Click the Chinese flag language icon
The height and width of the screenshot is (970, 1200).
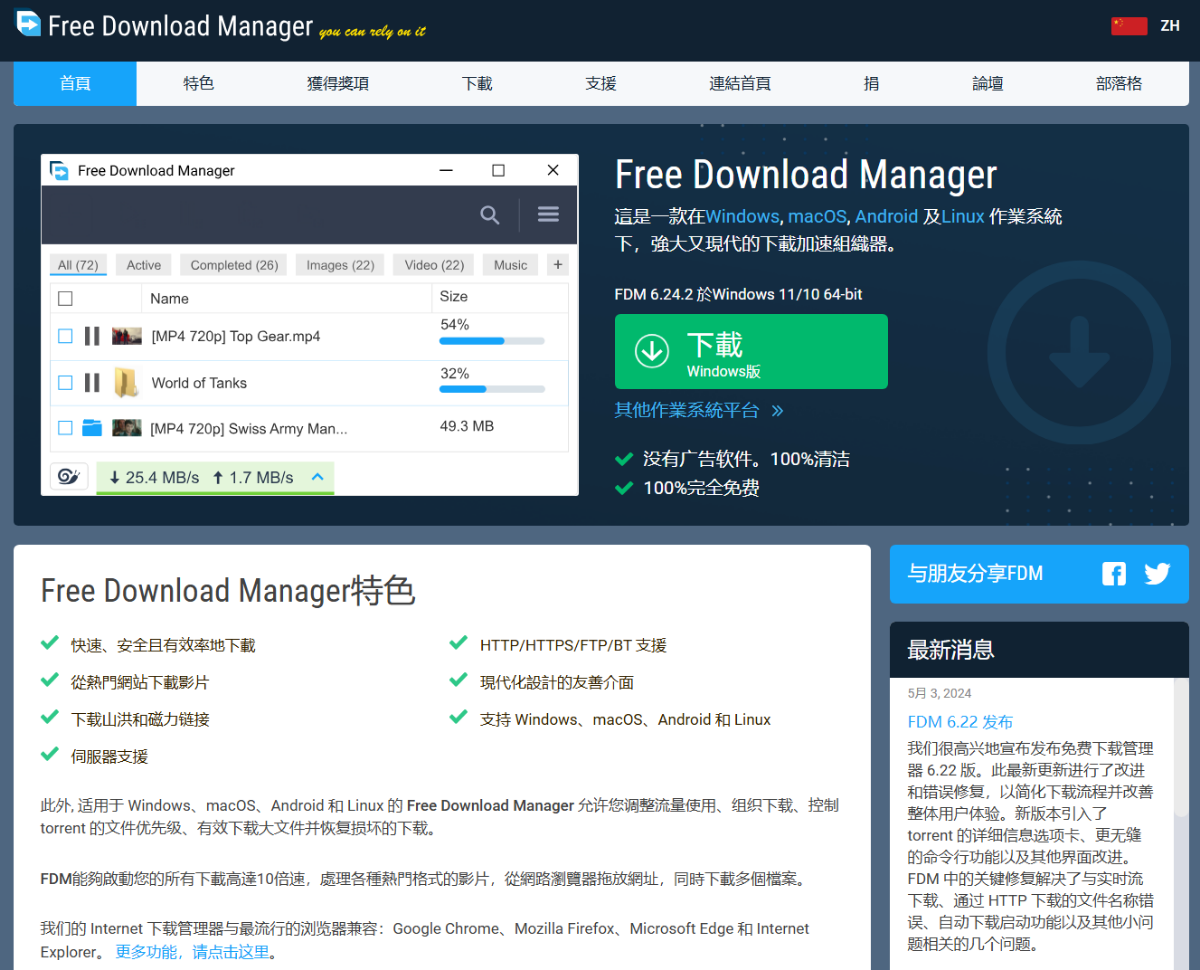click(1129, 26)
